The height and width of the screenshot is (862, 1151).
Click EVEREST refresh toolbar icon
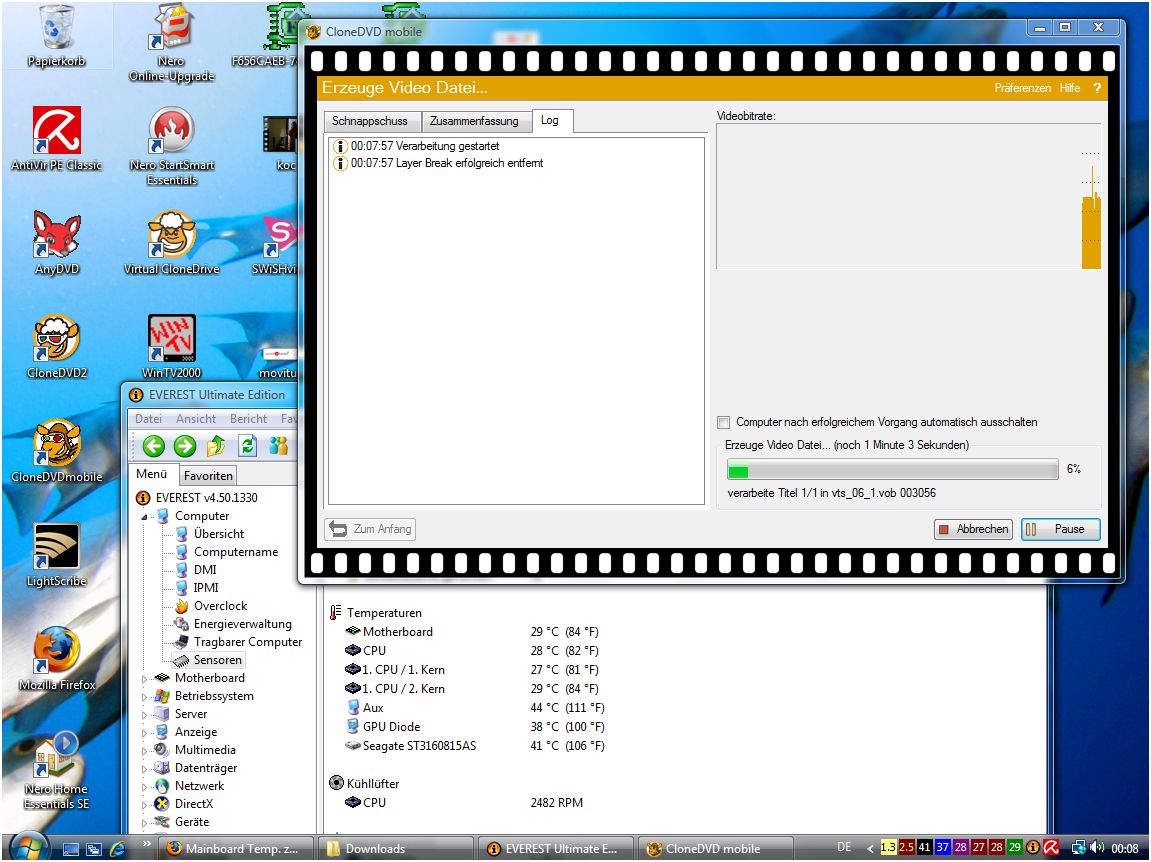(247, 446)
